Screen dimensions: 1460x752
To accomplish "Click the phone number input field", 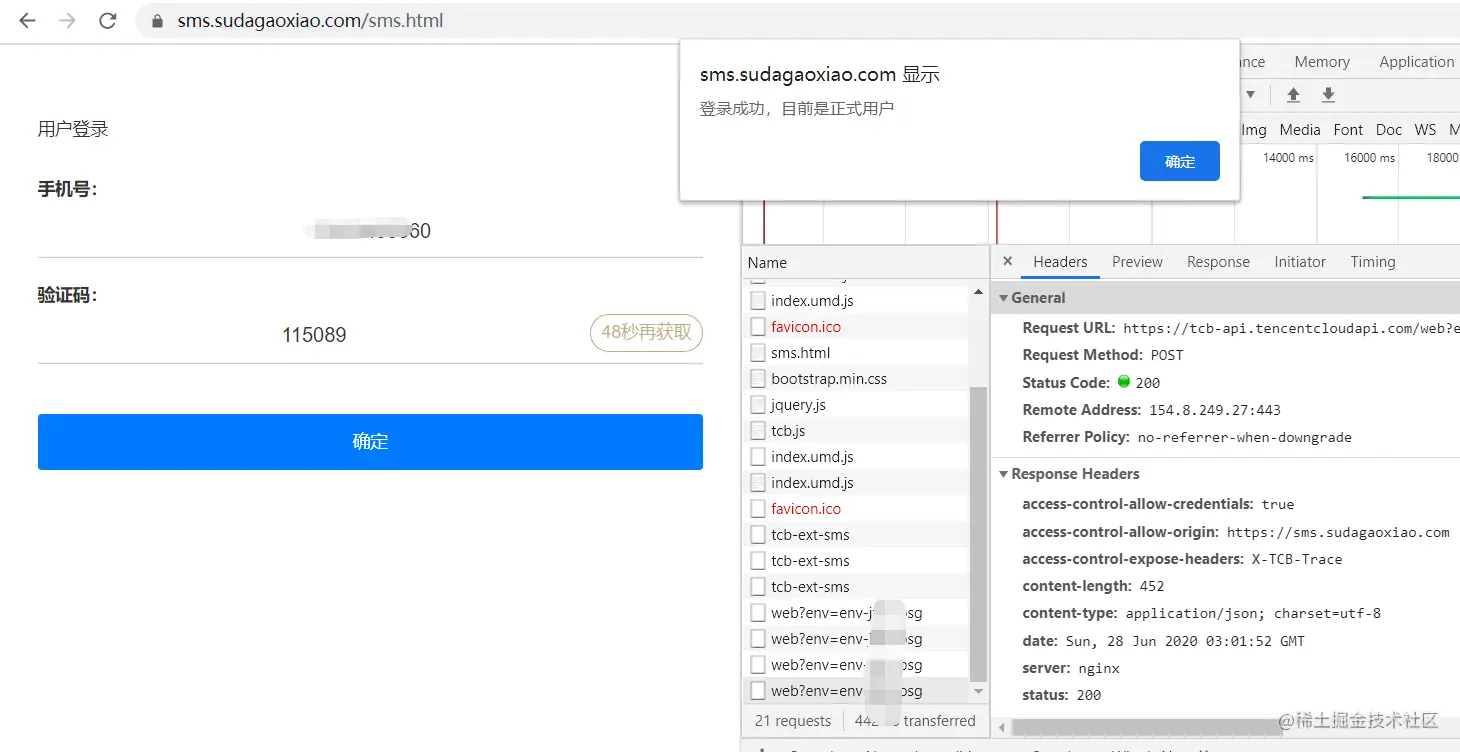I will pyautogui.click(x=370, y=231).
